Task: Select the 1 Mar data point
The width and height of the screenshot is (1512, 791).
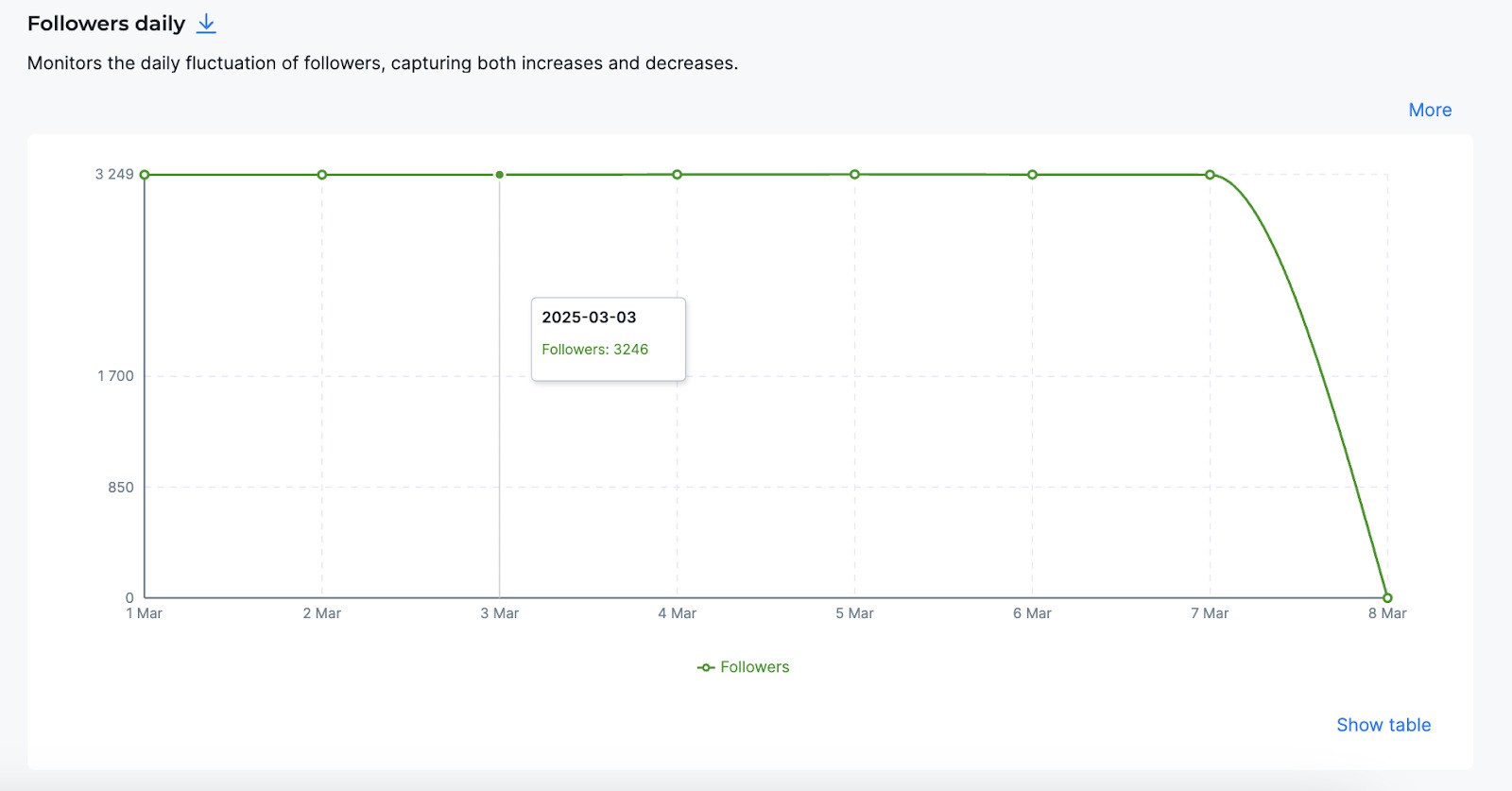Action: coord(145,175)
